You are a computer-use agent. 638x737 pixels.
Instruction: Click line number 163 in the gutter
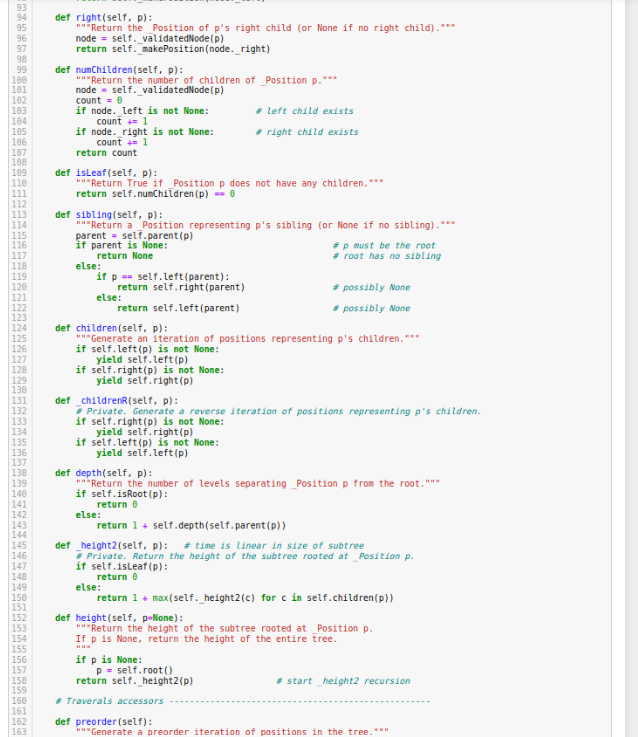pos(19,732)
